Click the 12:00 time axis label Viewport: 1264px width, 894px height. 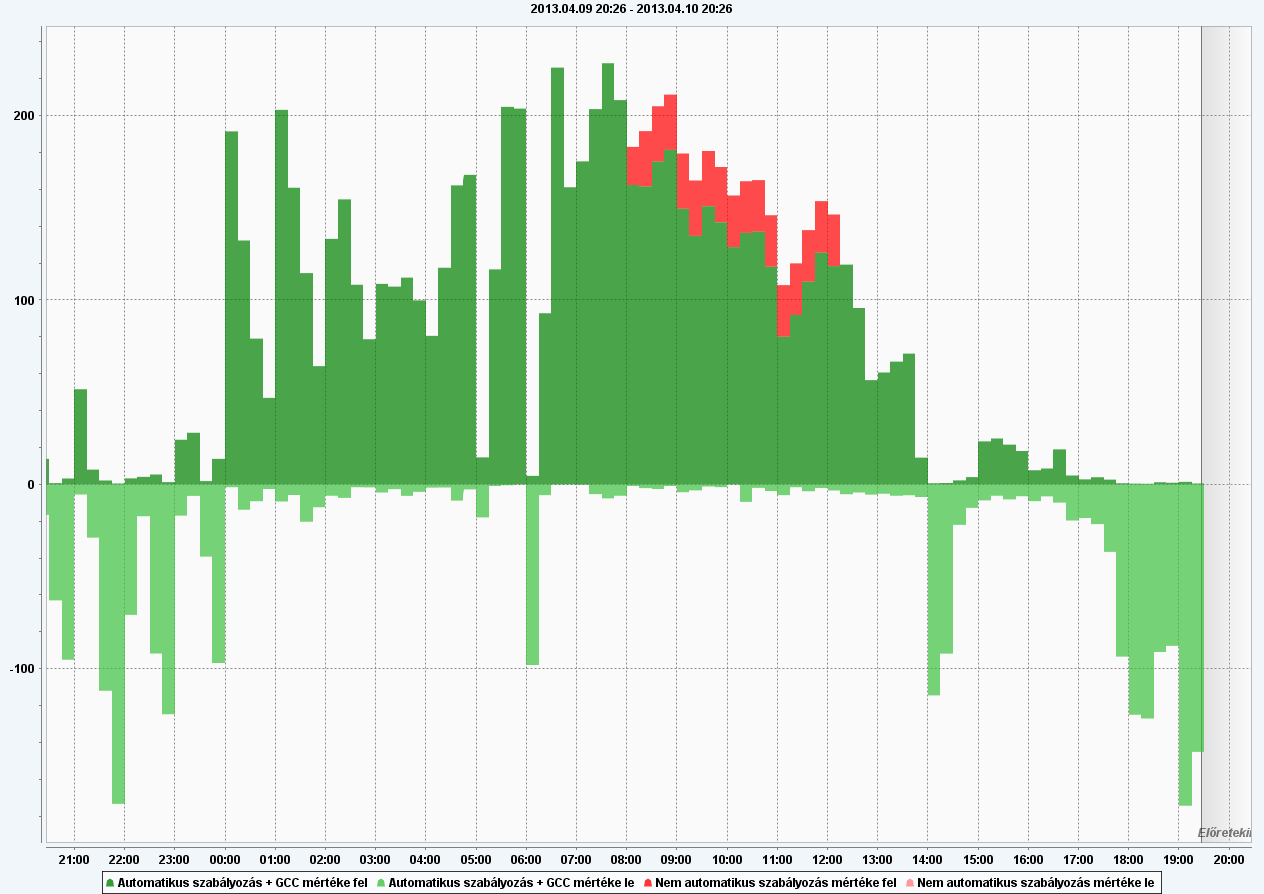(x=827, y=859)
